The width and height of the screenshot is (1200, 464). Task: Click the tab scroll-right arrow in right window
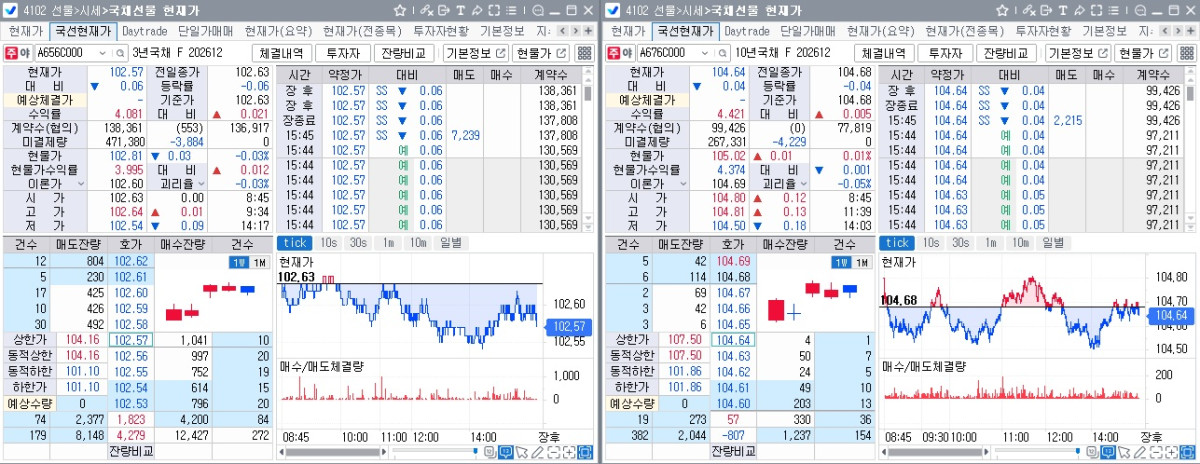pyautogui.click(x=1180, y=31)
